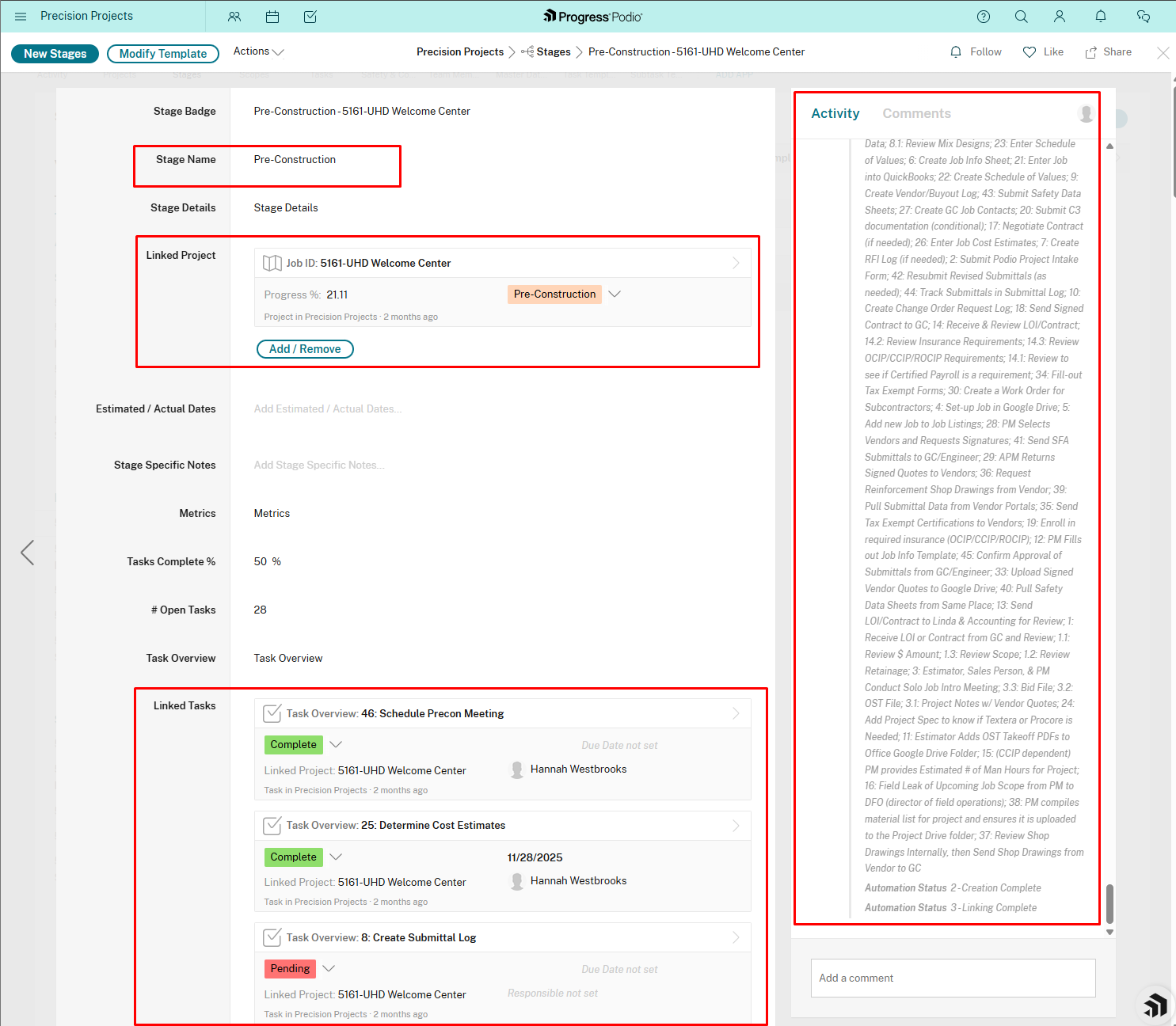The width and height of the screenshot is (1176, 1026).
Task: Click the New Stages button
Action: coord(55,53)
